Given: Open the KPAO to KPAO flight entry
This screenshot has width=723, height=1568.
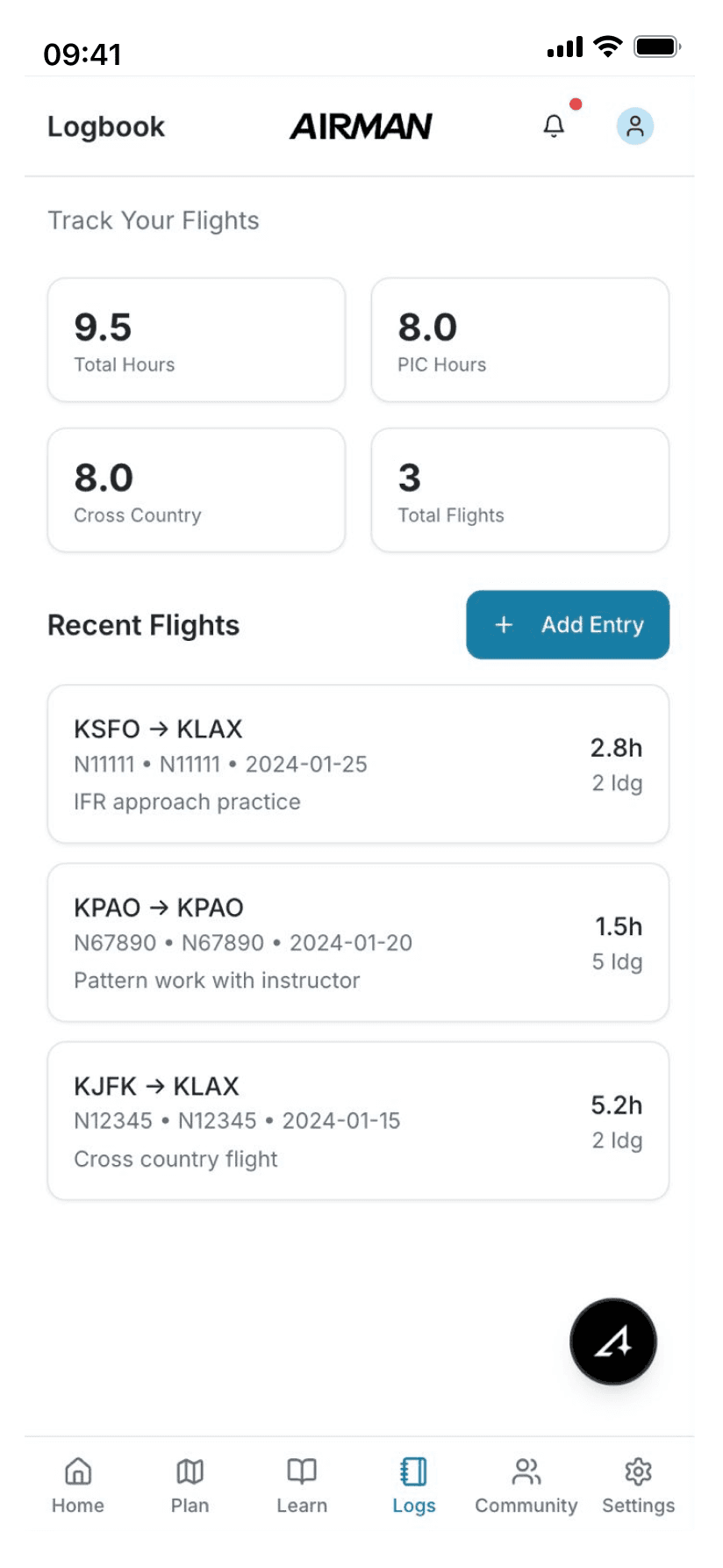Looking at the screenshot, I should (x=358, y=942).
